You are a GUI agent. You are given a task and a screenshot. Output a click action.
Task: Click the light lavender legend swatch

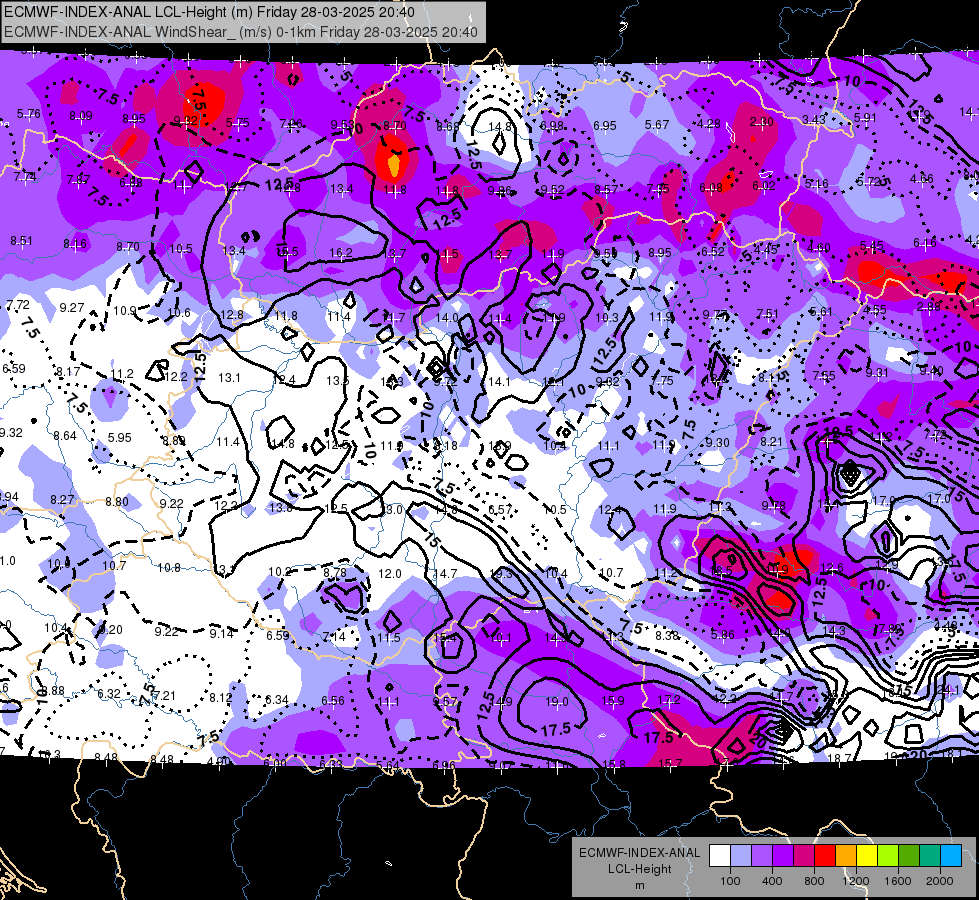point(741,856)
